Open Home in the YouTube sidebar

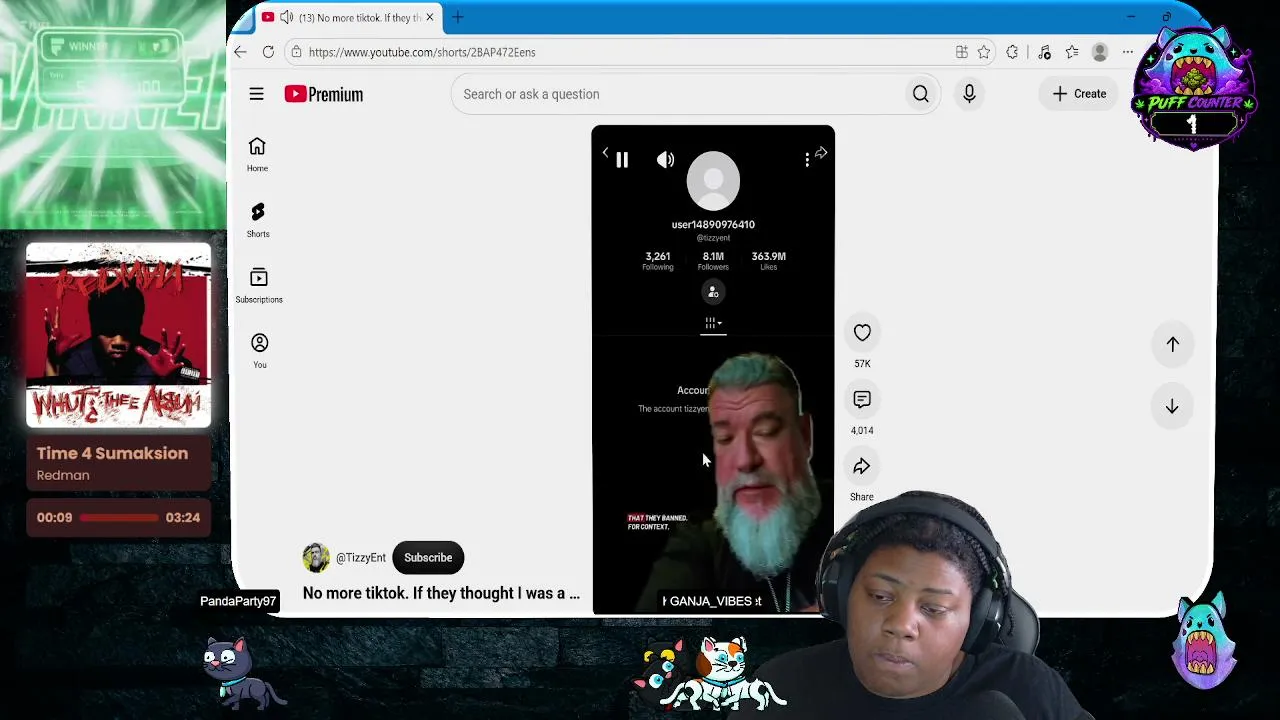[x=257, y=154]
